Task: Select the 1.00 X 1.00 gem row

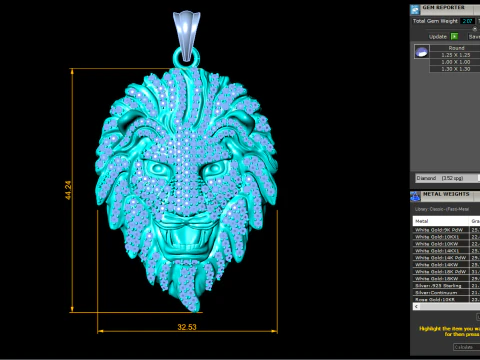Action: (x=455, y=62)
